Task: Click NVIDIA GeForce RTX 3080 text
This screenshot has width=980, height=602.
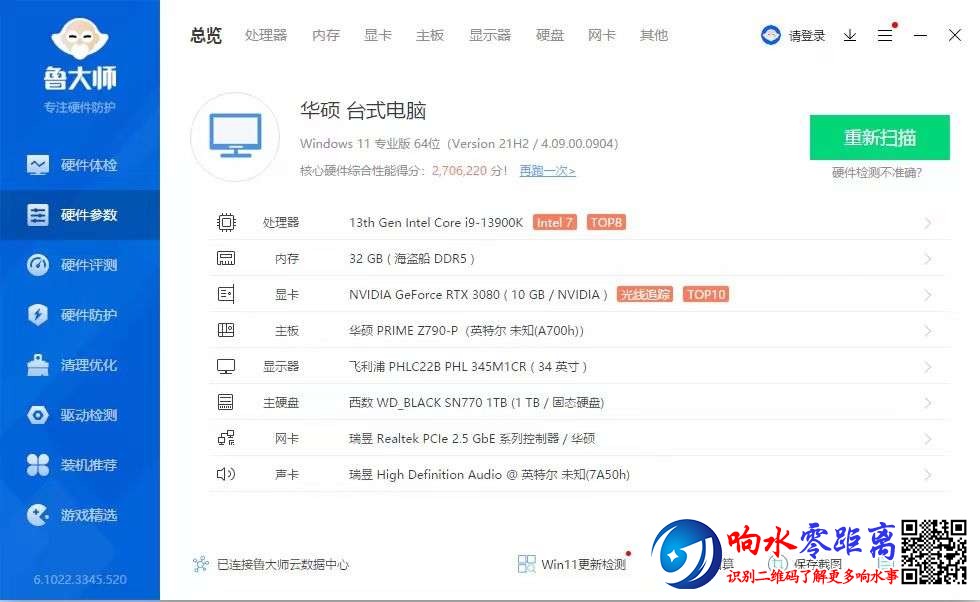Action: point(424,294)
